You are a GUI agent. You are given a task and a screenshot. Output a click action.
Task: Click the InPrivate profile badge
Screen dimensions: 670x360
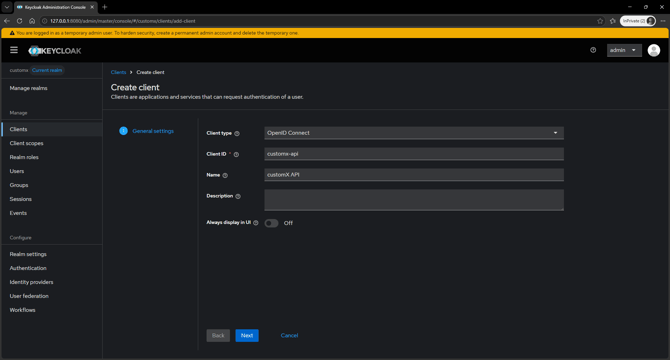point(638,21)
